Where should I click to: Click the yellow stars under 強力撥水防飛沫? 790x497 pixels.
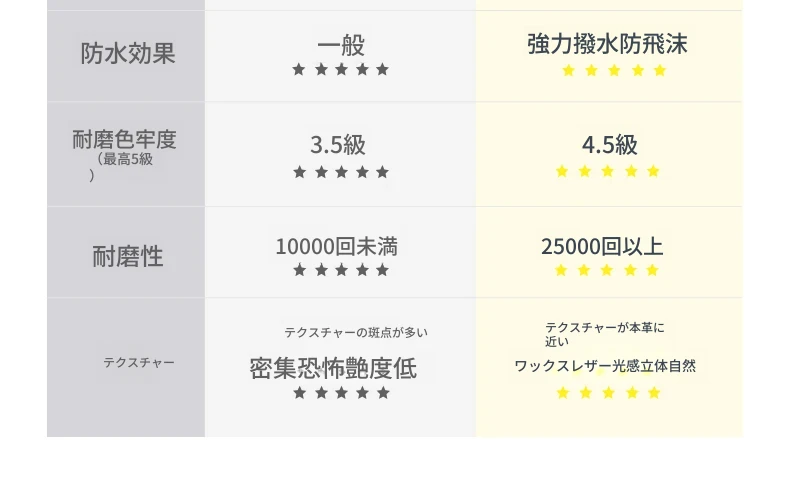pyautogui.click(x=614, y=71)
